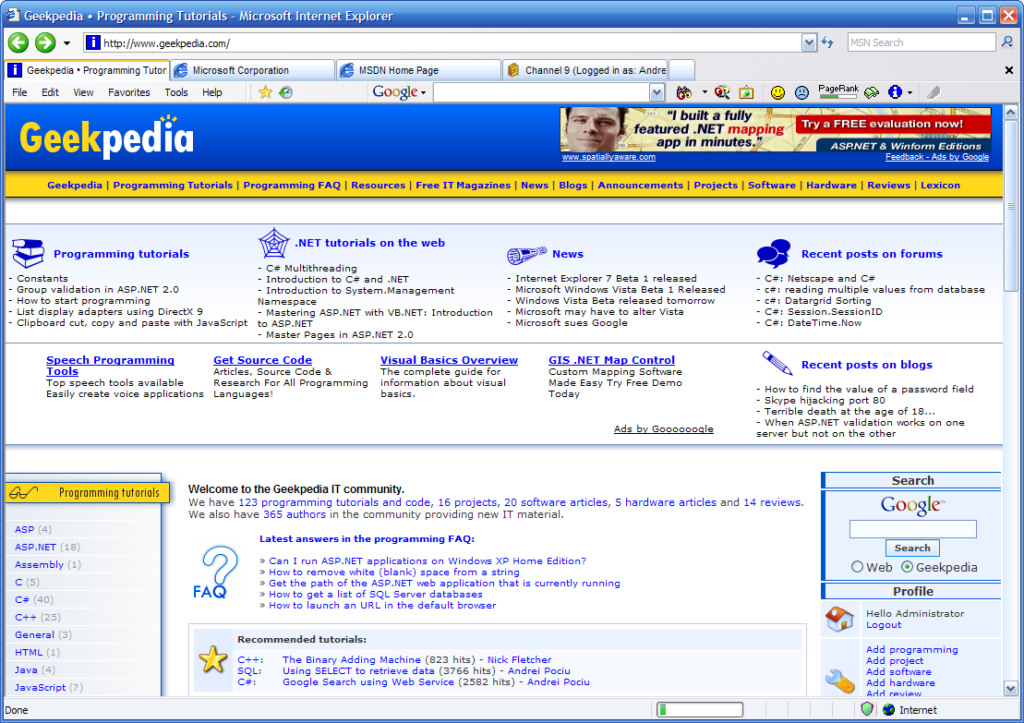Open the Speech Programming Tools ad link
This screenshot has width=1024, height=723.
point(110,365)
